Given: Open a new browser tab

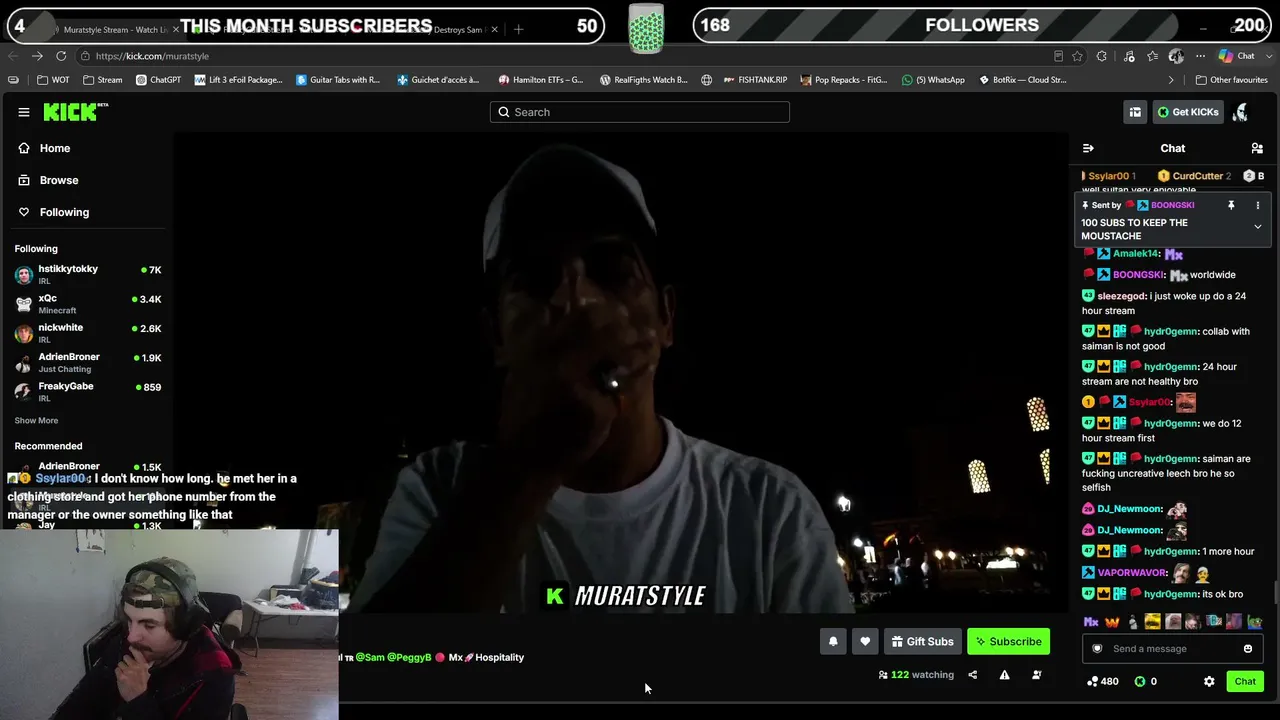Looking at the screenshot, I should coord(518,30).
